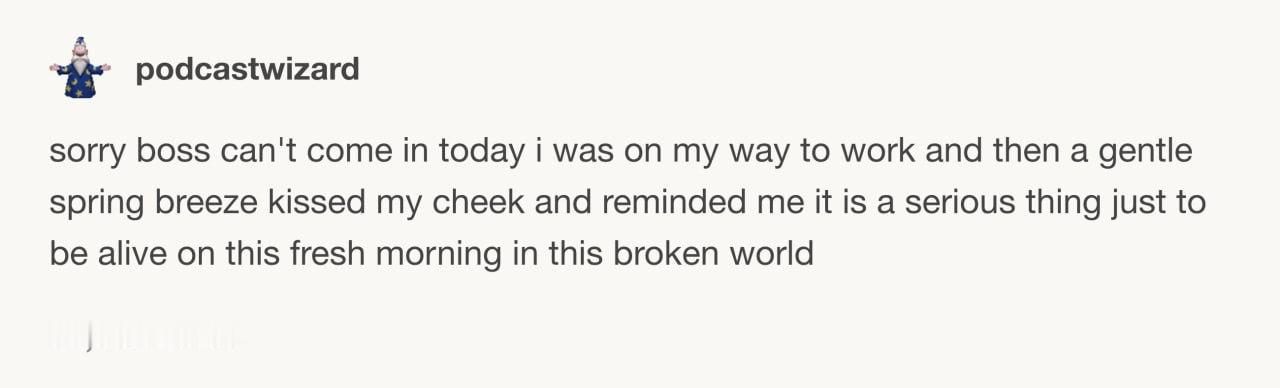Click the wizard avatar image
The image size is (1280, 388).
(79, 68)
